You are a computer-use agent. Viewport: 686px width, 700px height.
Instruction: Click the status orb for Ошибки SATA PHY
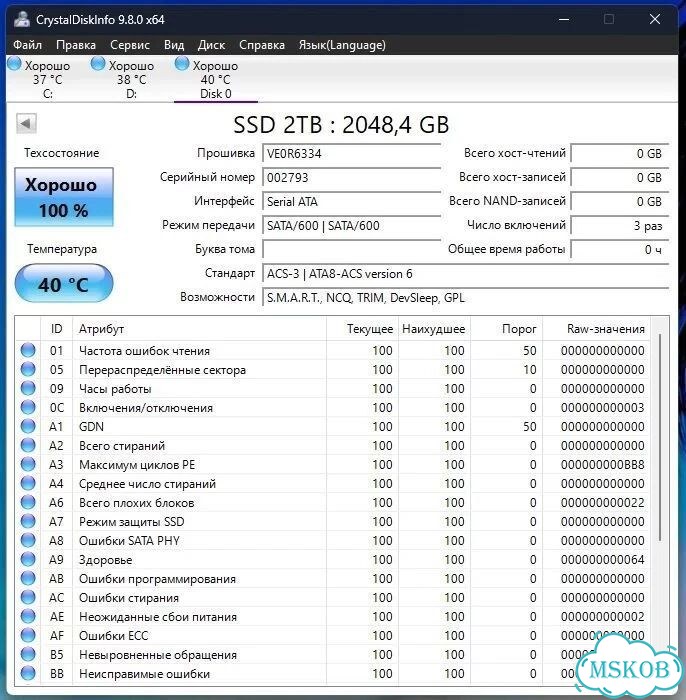tap(28, 540)
